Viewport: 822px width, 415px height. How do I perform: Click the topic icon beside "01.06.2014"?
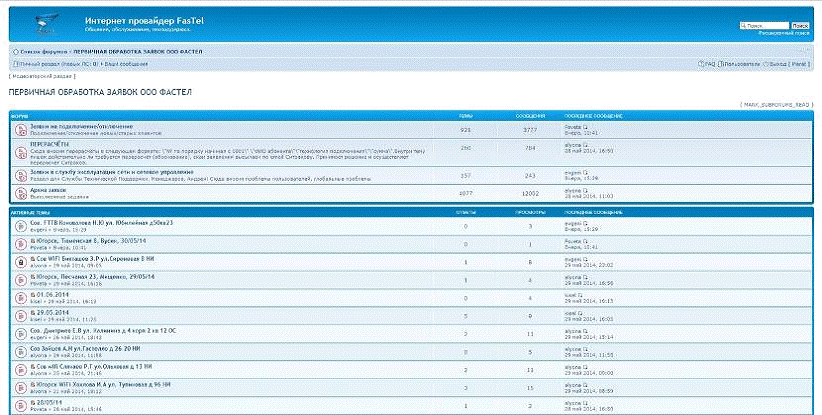20,297
